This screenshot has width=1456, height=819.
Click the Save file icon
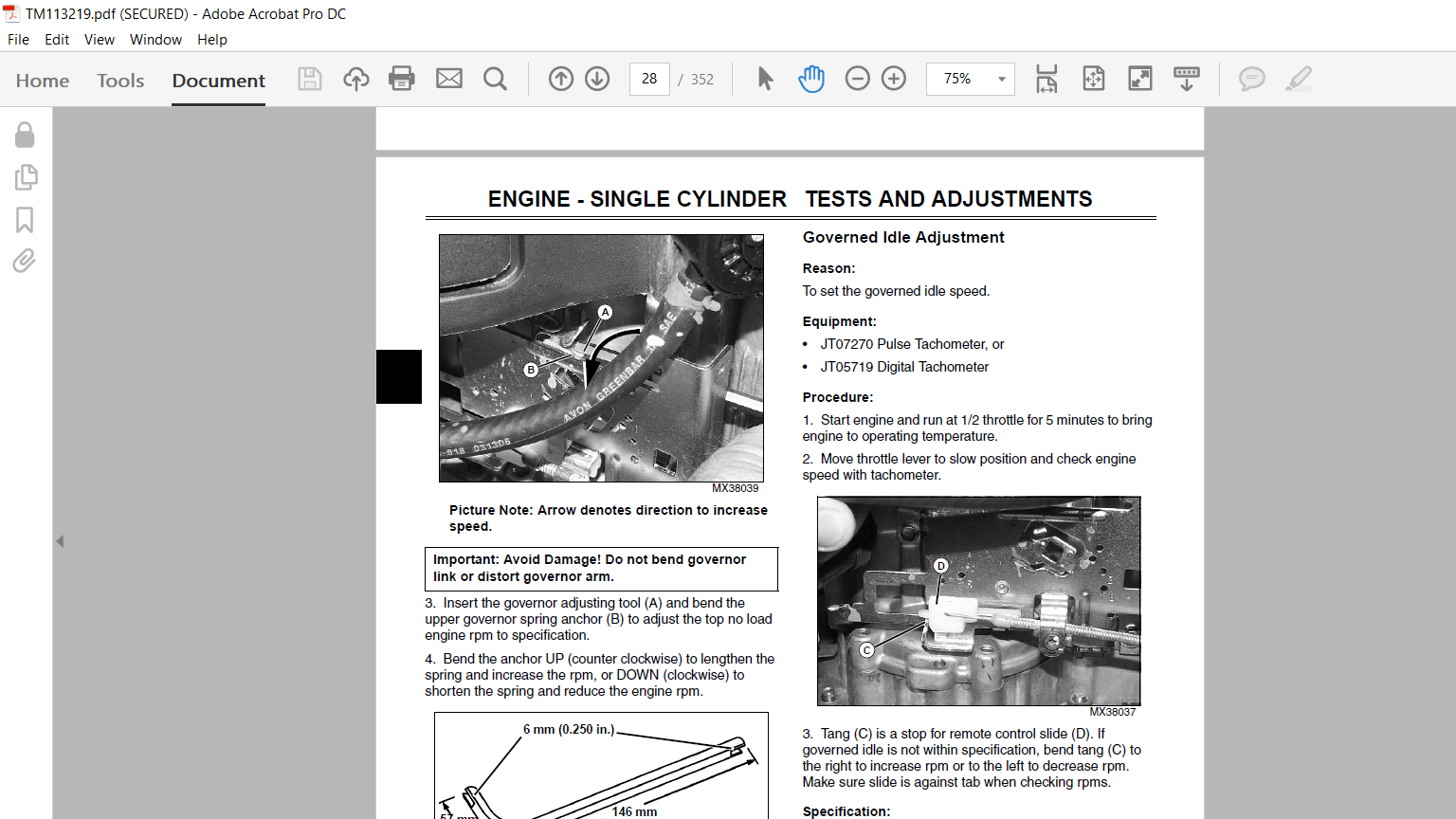[x=310, y=79]
